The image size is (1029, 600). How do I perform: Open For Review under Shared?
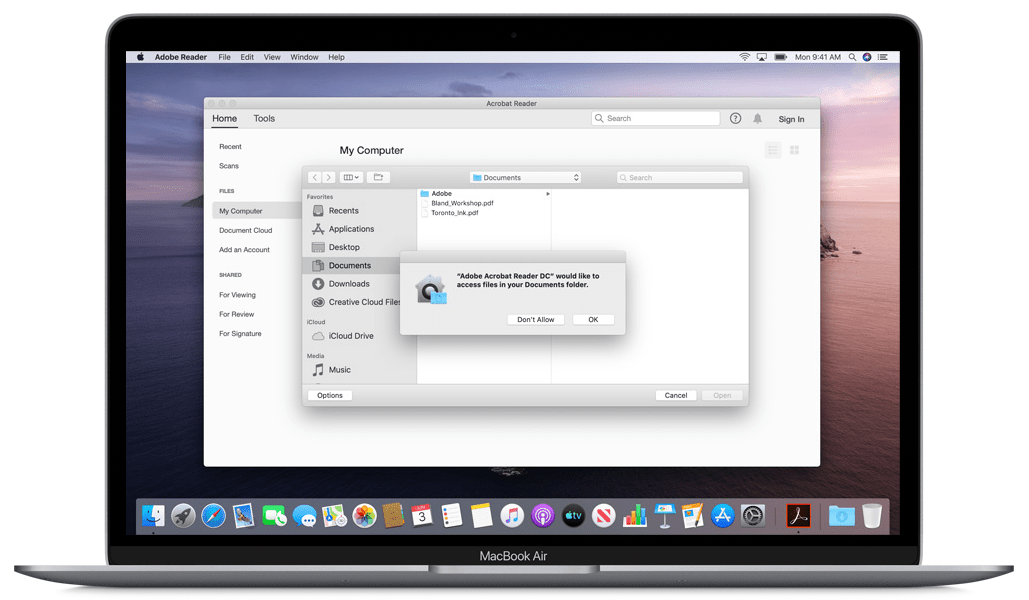point(236,314)
